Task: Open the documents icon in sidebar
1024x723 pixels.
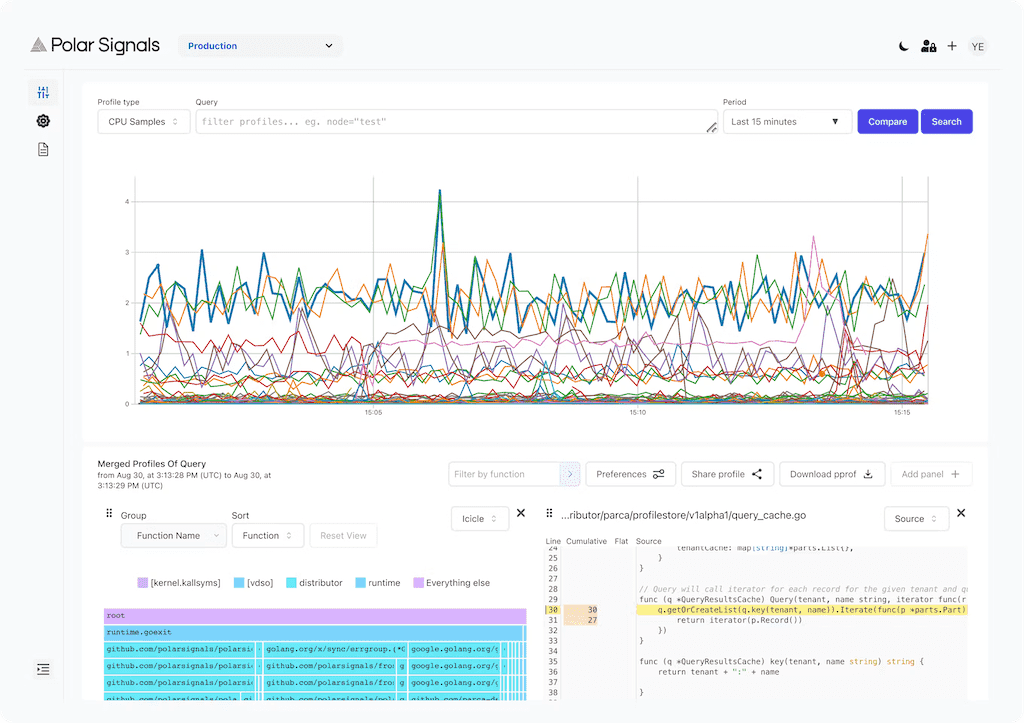Action: coord(43,149)
